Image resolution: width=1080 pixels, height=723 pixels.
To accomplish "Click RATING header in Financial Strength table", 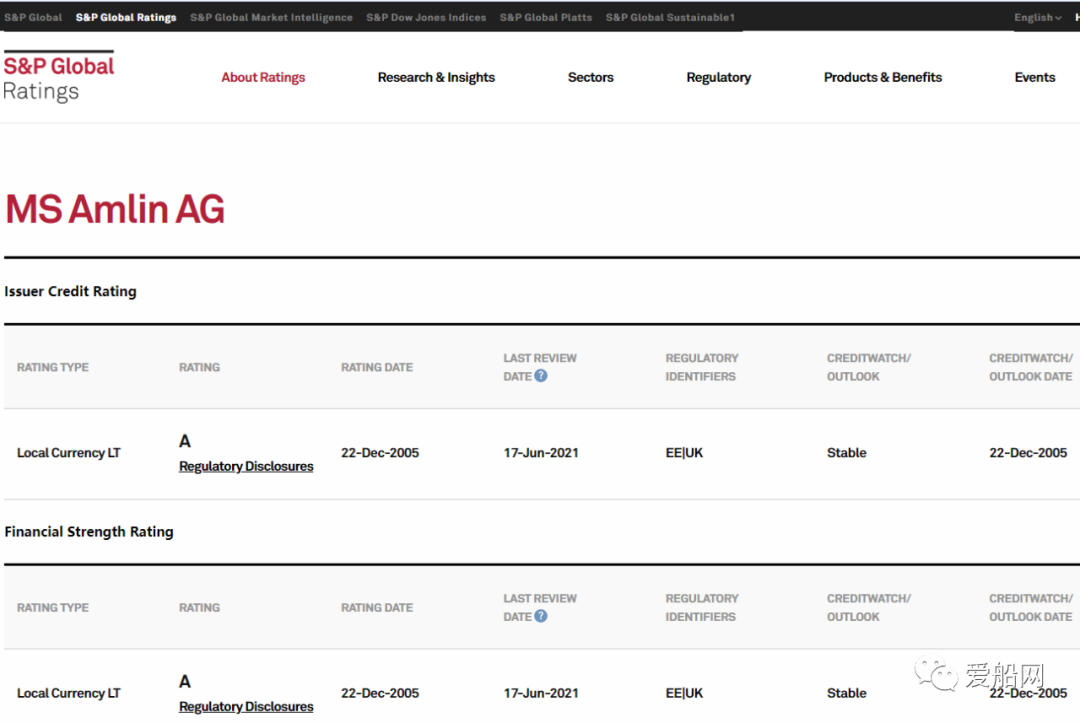I will (199, 607).
